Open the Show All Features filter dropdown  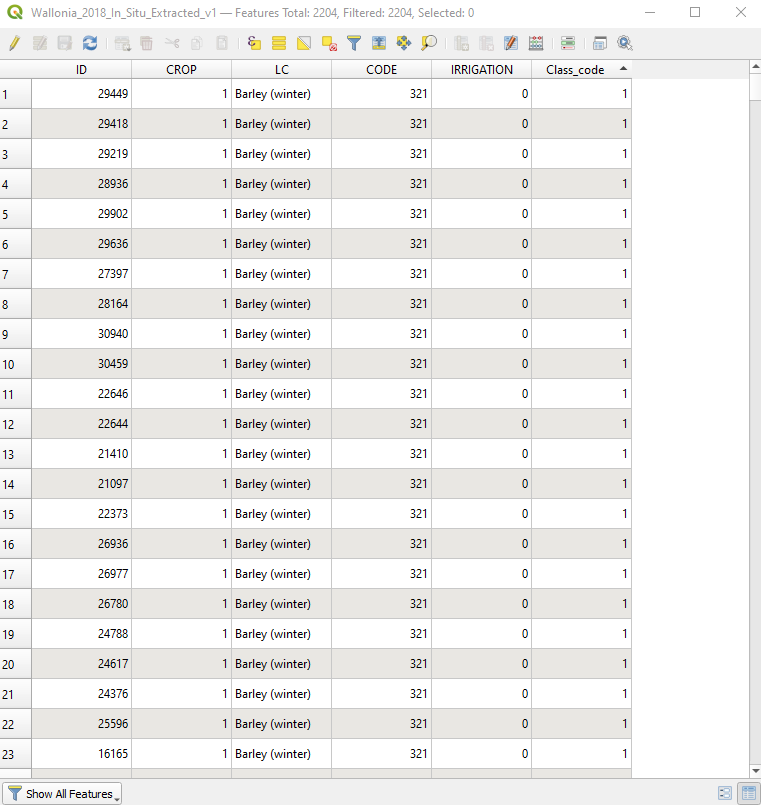point(62,794)
